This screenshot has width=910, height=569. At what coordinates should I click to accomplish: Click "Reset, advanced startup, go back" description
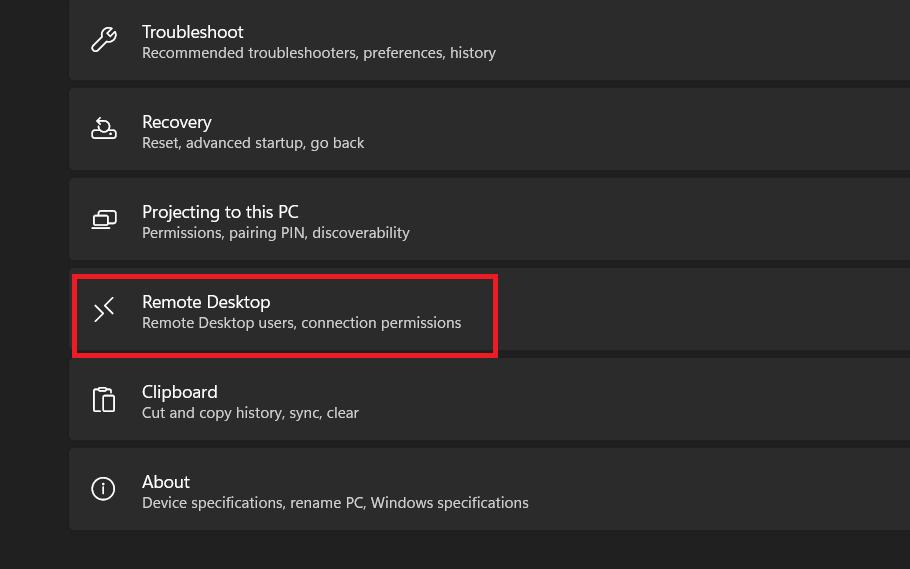(253, 143)
